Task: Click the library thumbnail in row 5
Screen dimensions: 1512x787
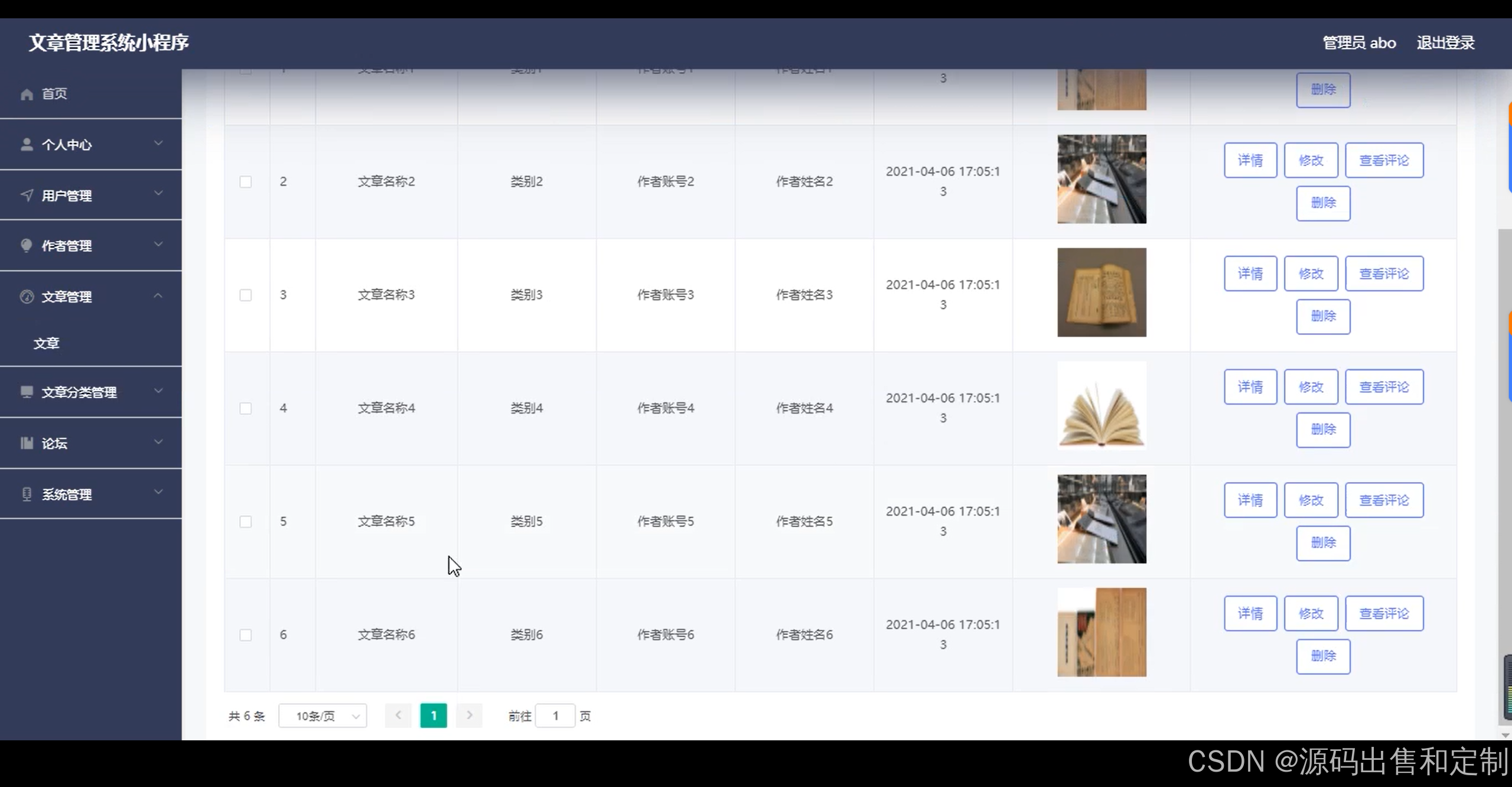Action: pyautogui.click(x=1102, y=519)
